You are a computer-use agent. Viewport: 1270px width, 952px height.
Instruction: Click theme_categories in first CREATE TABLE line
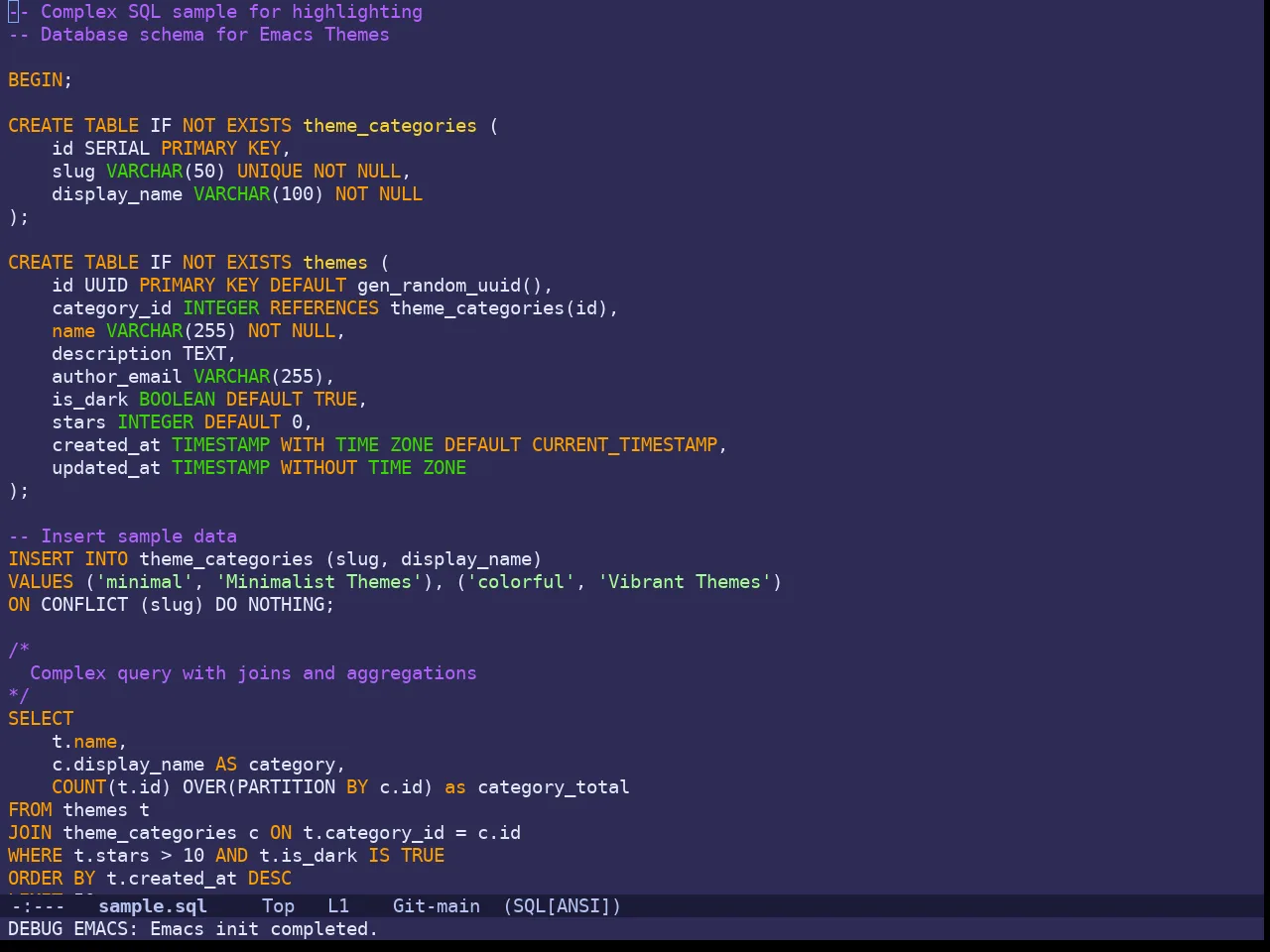click(390, 126)
